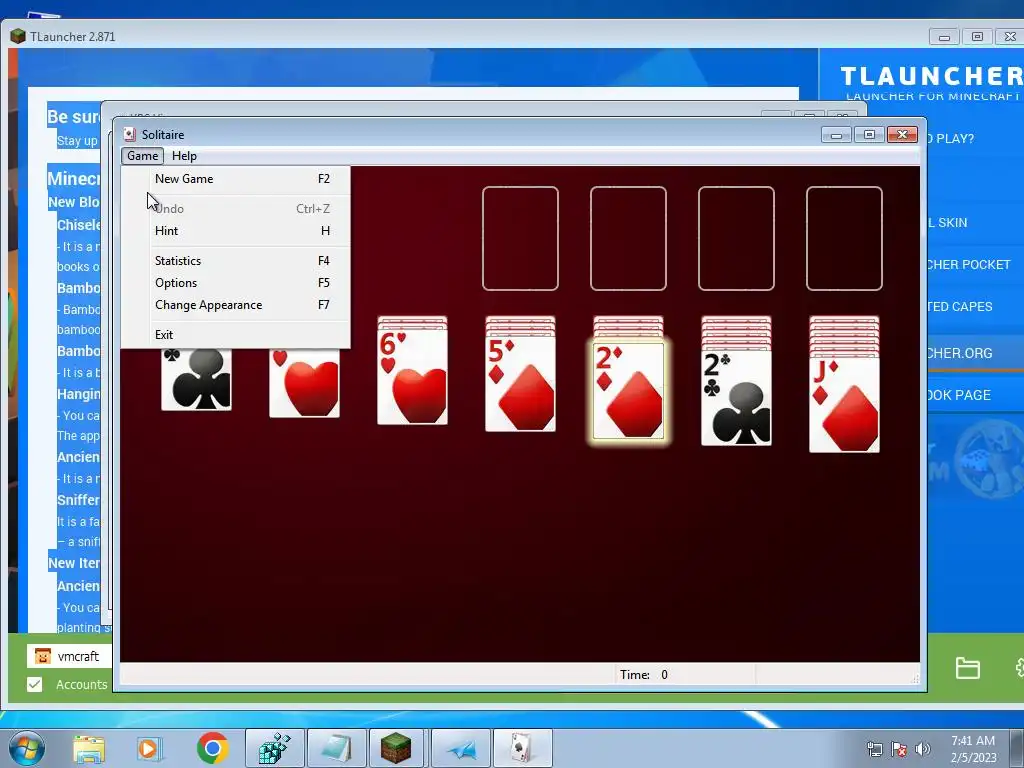Open the Help menu in Solitaire
Screen dimensions: 1024x768
(184, 156)
